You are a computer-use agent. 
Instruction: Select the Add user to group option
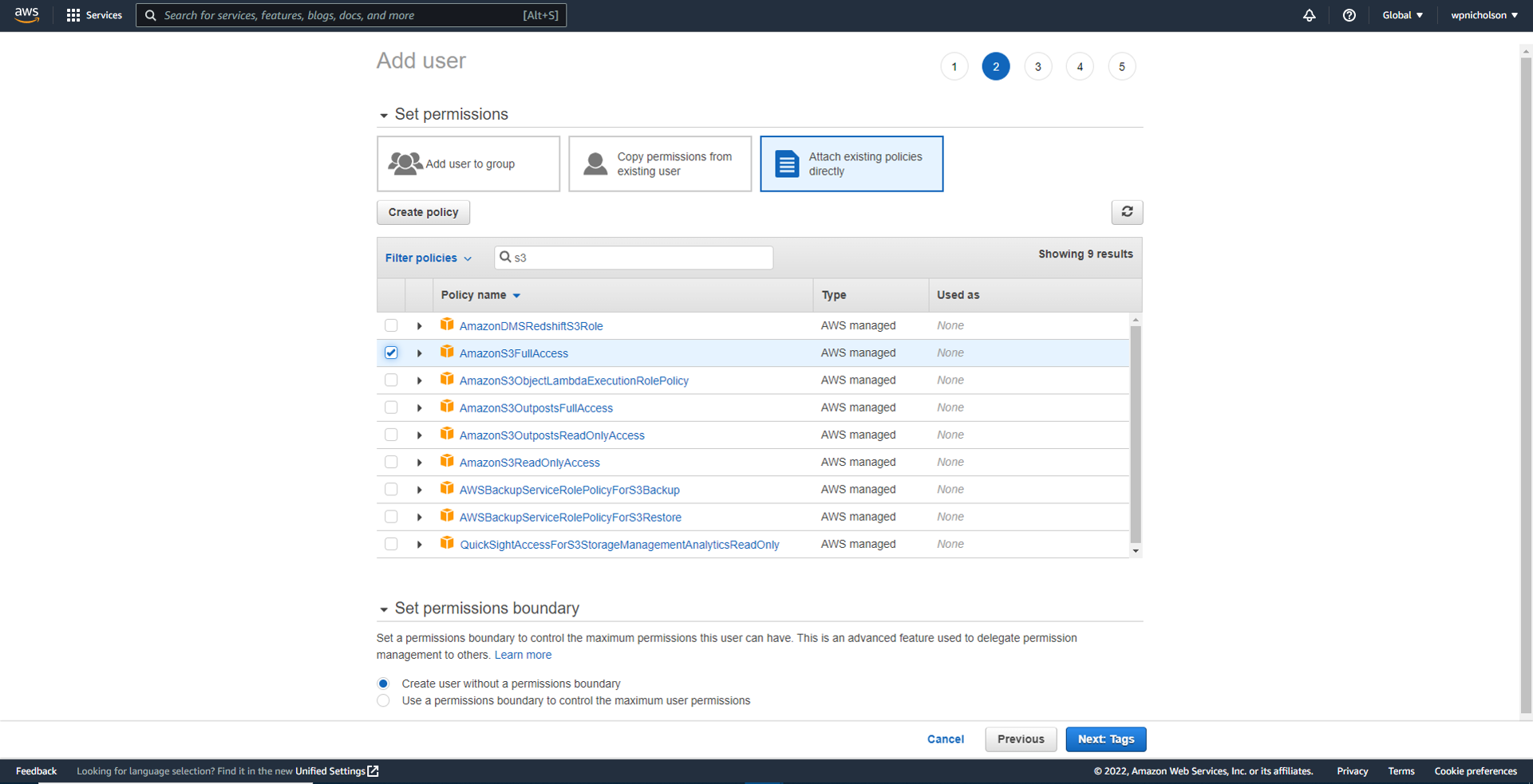(x=468, y=163)
